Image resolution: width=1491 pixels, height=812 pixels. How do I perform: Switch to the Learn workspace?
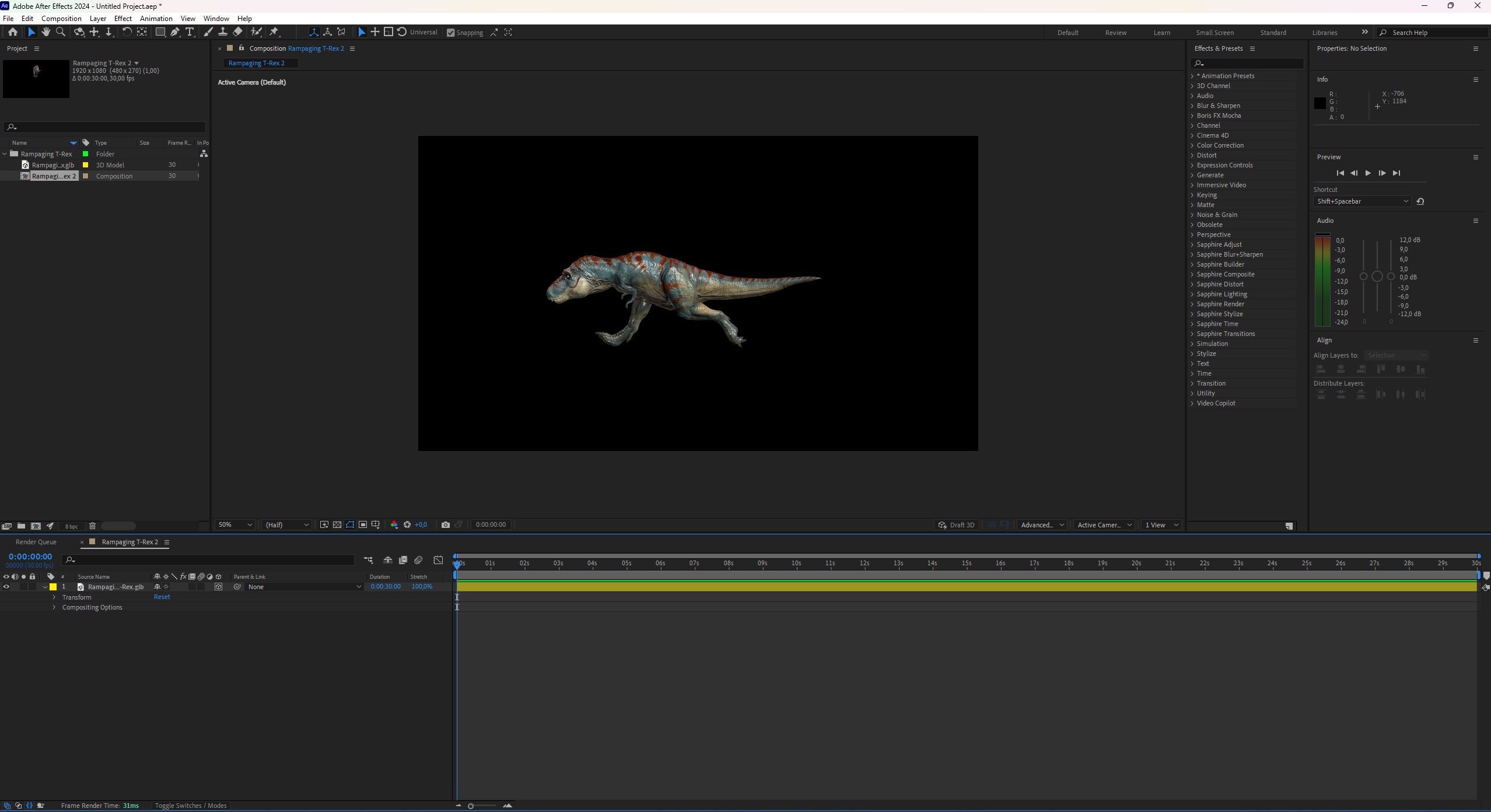click(x=1162, y=33)
